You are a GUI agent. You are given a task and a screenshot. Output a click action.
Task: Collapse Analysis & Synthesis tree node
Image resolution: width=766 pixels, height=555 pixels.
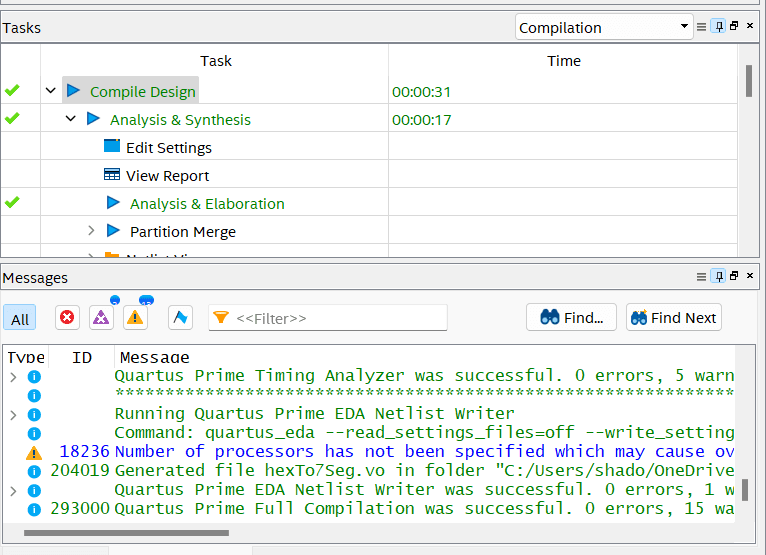click(71, 119)
